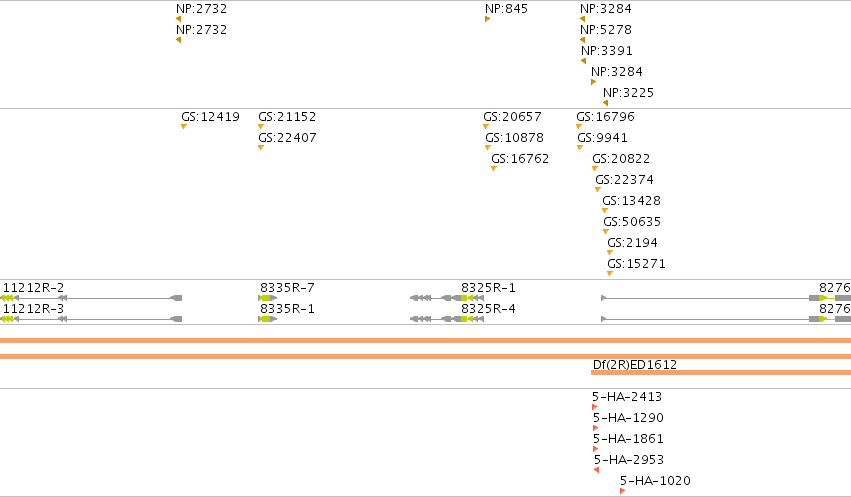Select the GS:9941 insertion label

point(602,137)
